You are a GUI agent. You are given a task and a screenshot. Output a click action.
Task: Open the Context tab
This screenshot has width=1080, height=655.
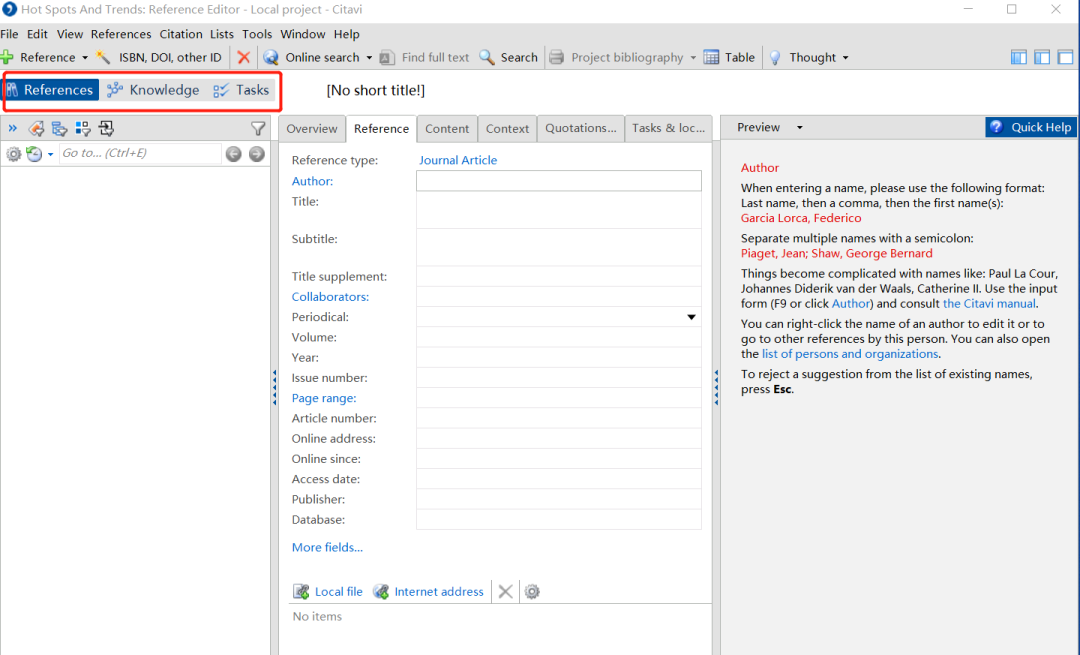click(508, 128)
